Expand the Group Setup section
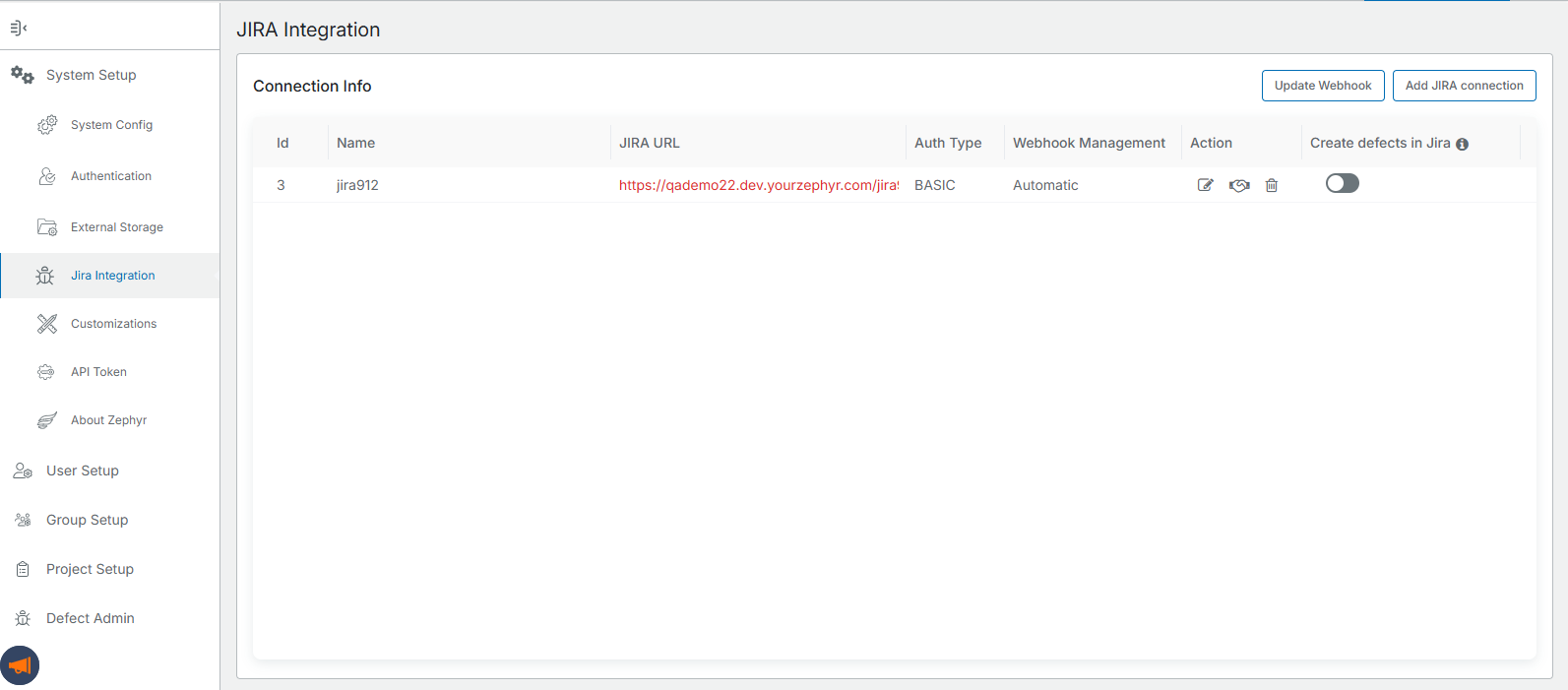Screen dimensions: 1568x690 pyautogui.click(x=87, y=520)
